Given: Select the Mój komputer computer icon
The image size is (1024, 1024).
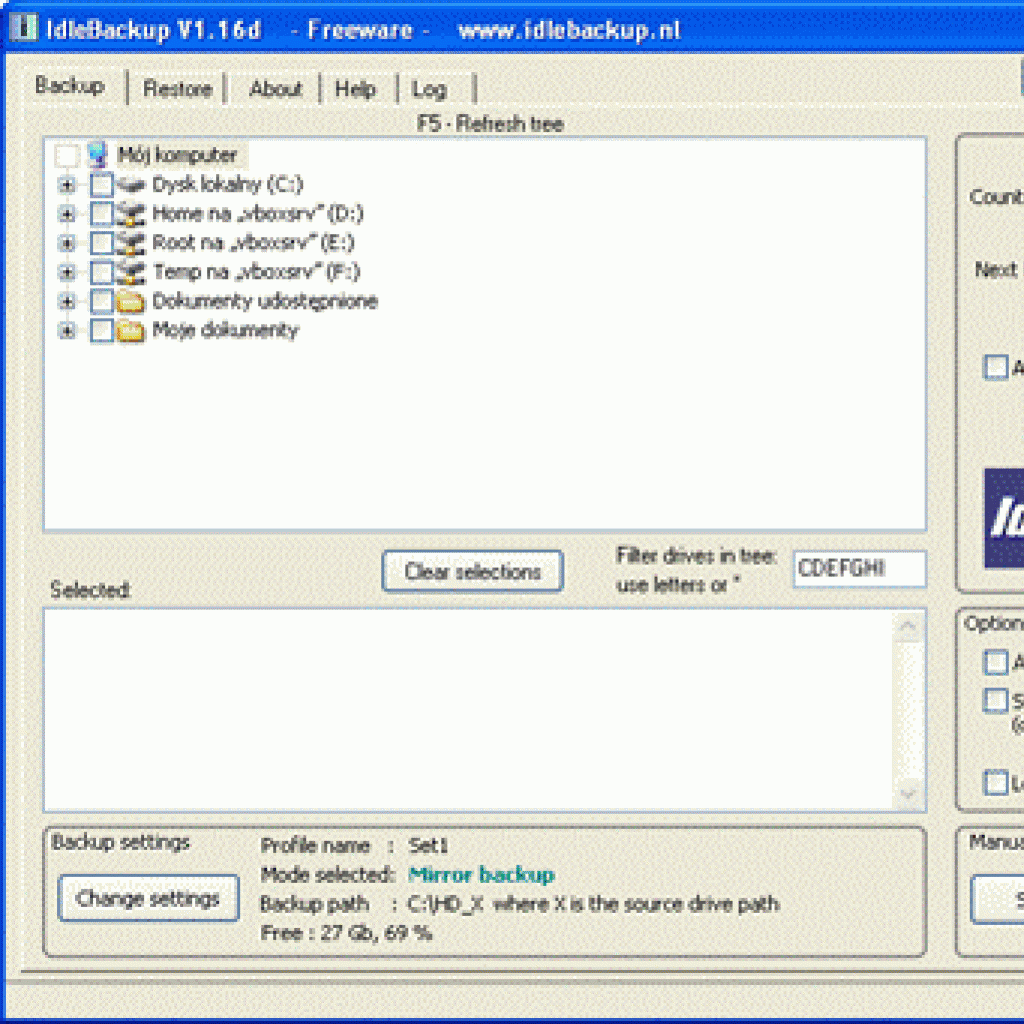Looking at the screenshot, I should coord(97,155).
